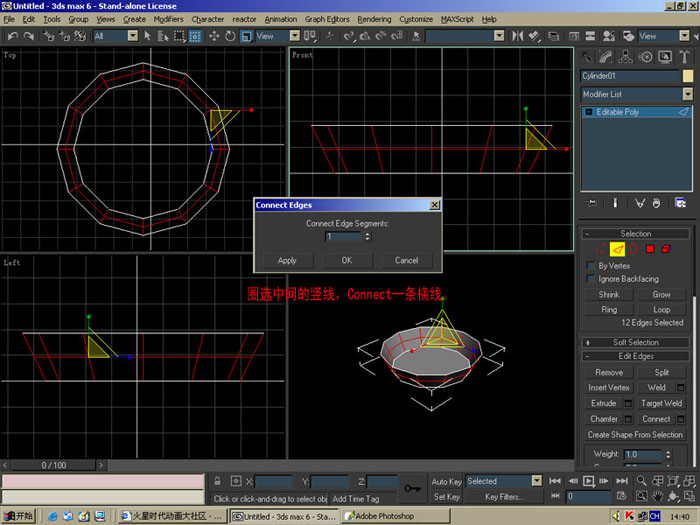This screenshot has height=525, width=700.
Task: Click Cancel in Connect Edges dialog
Action: (x=406, y=261)
